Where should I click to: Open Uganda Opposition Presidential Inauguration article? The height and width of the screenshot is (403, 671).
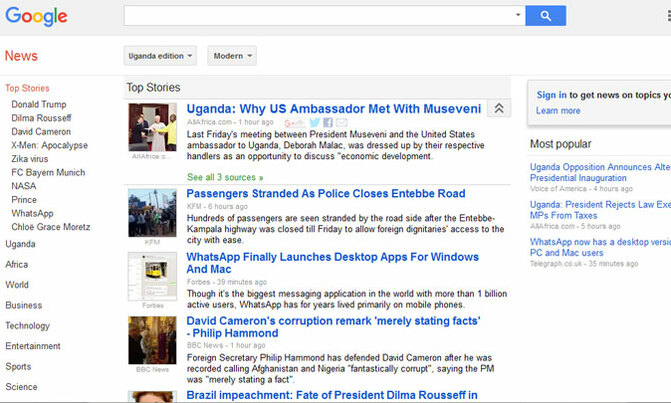pos(600,172)
